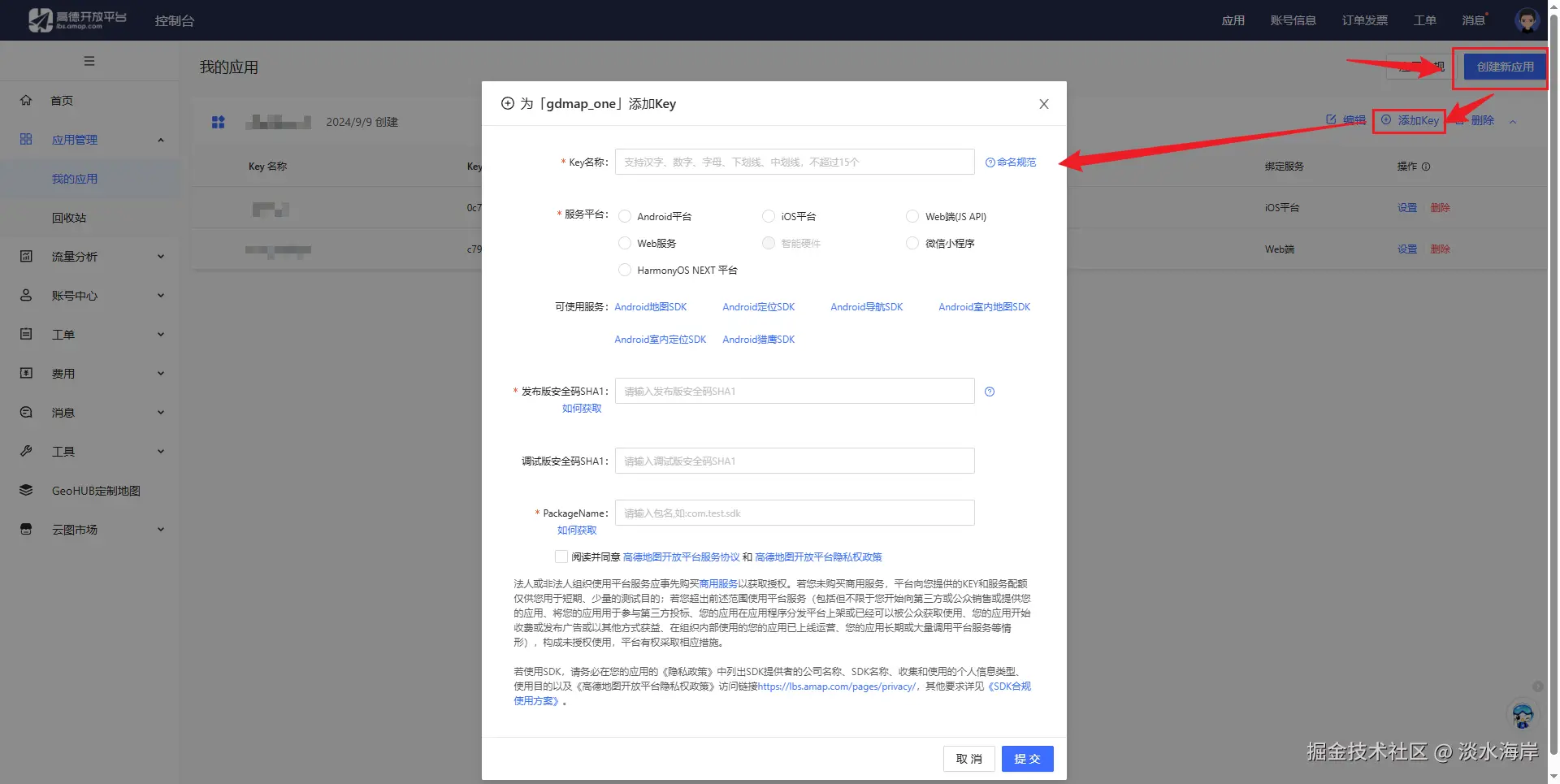1560x784 pixels.
Task: Click the cloud map market store icon
Action: [x=26, y=530]
